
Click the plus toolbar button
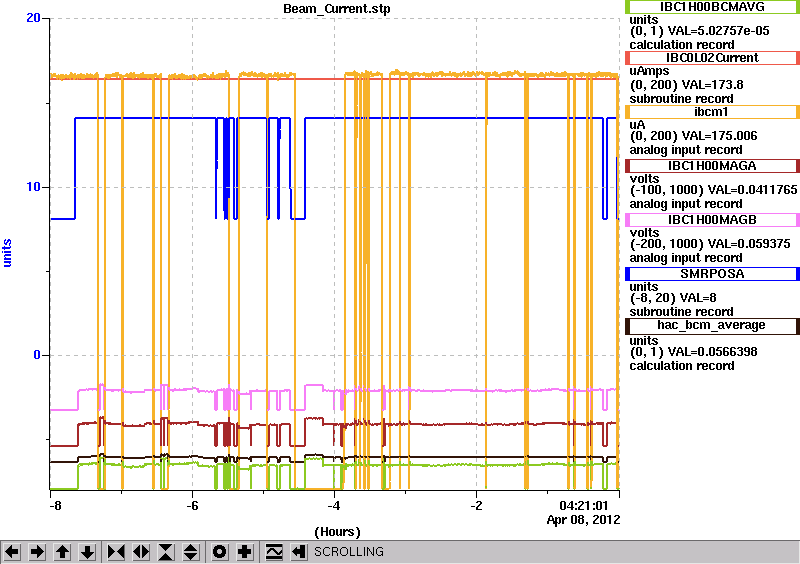click(245, 552)
